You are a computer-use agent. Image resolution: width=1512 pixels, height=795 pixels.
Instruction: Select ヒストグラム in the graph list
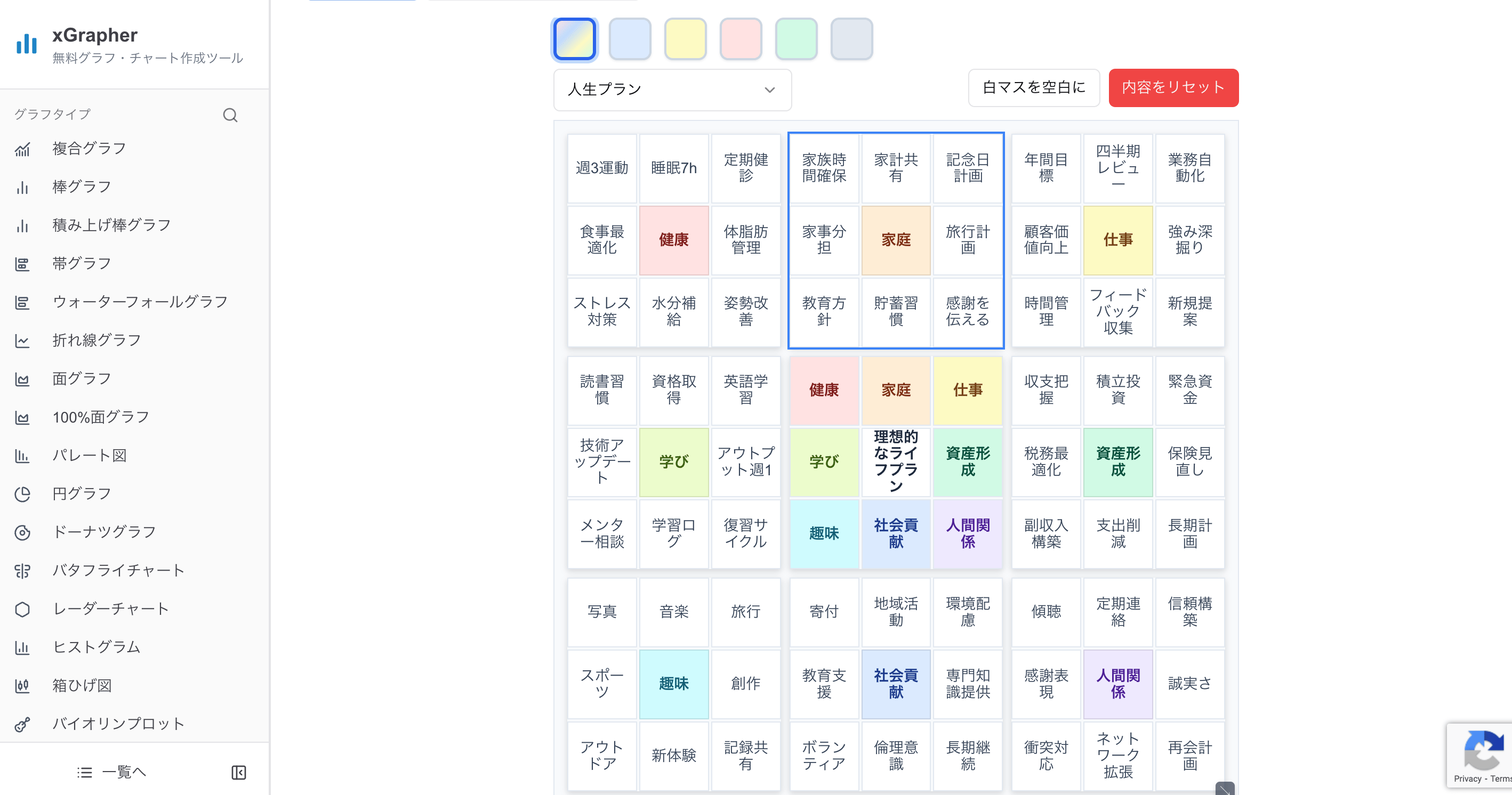point(96,647)
